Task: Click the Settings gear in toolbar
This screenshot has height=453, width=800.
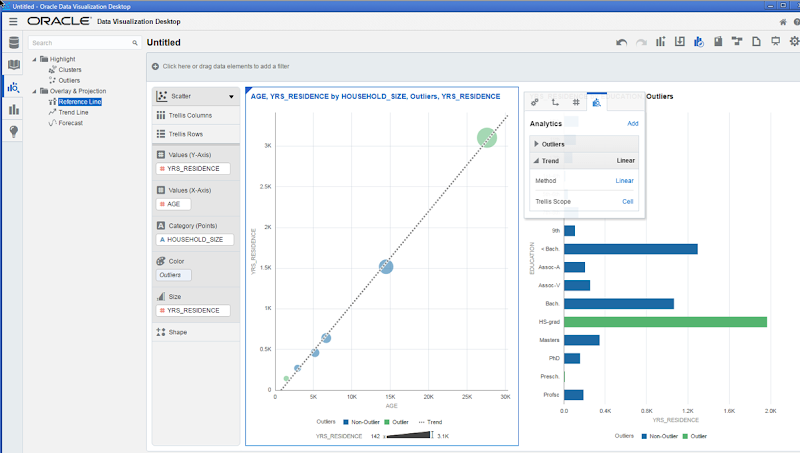Action: click(x=794, y=41)
